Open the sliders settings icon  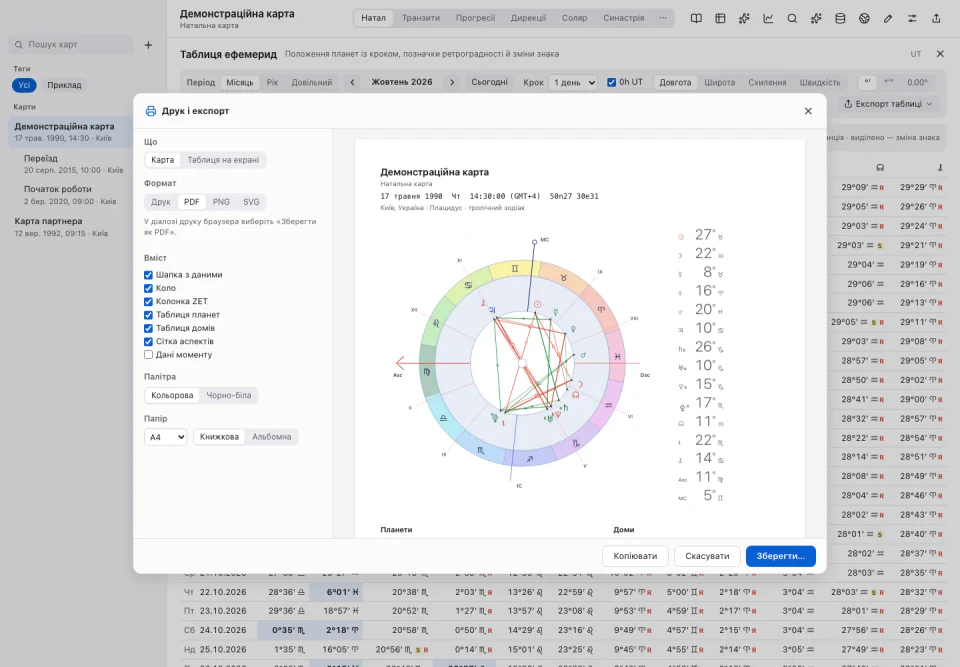click(912, 18)
